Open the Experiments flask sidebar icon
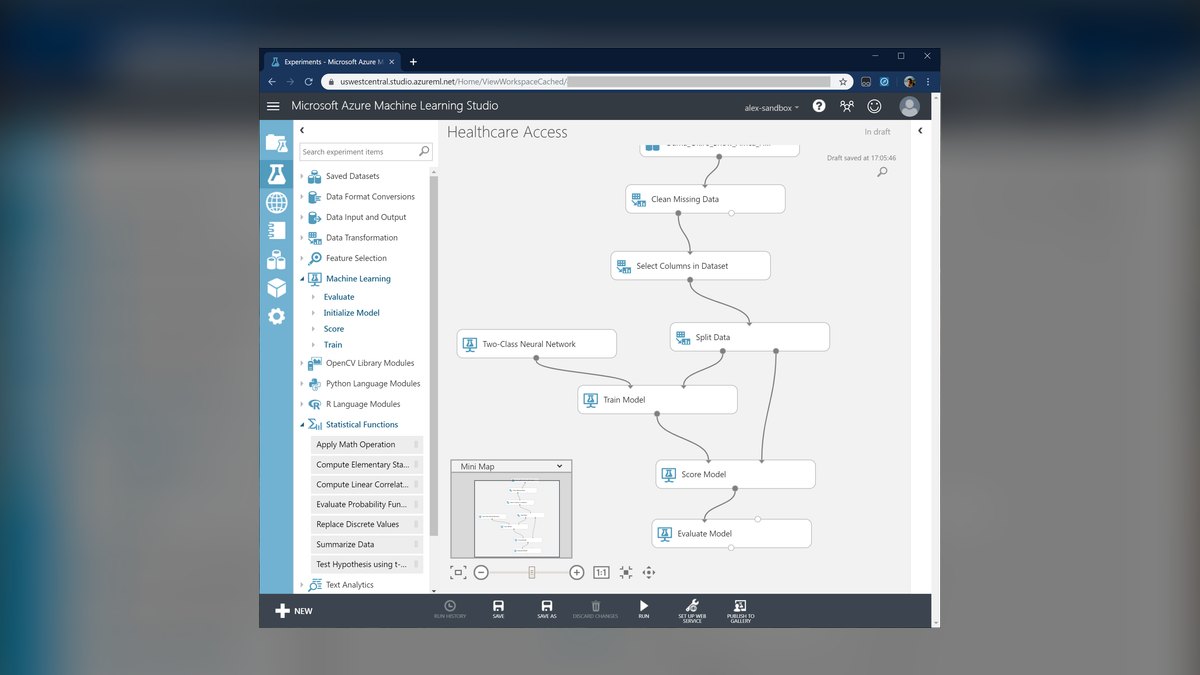 pos(276,174)
